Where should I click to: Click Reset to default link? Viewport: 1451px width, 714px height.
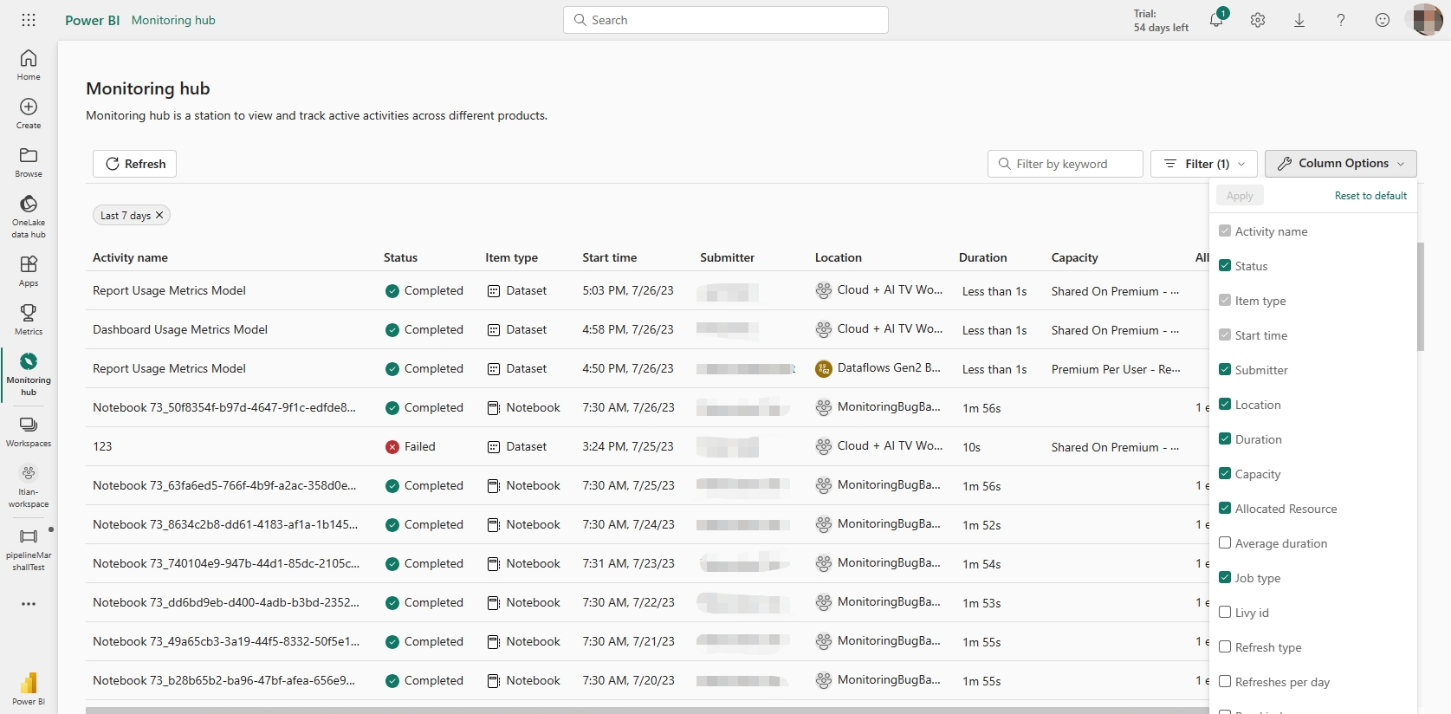click(1371, 196)
